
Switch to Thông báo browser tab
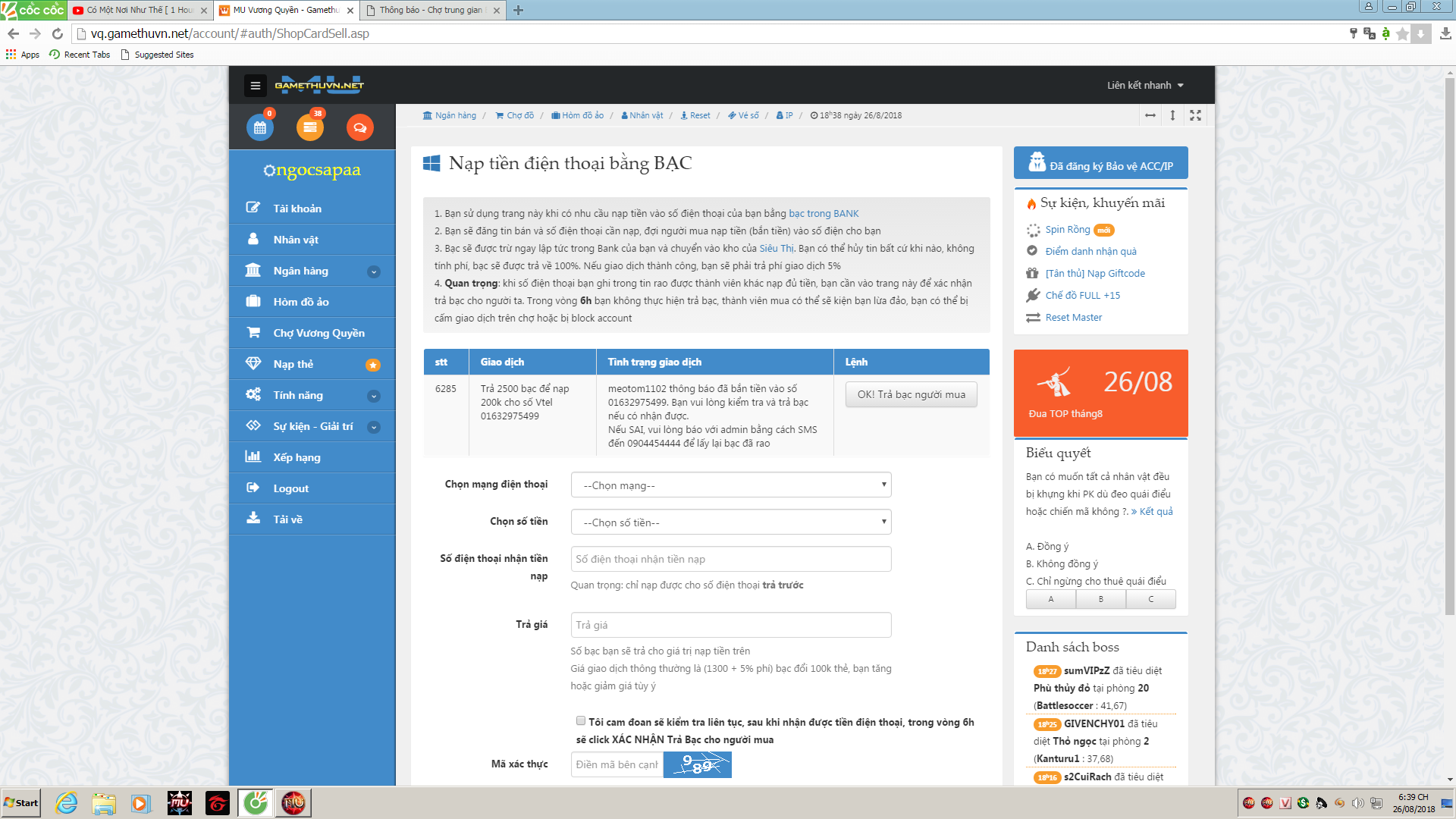click(x=430, y=10)
